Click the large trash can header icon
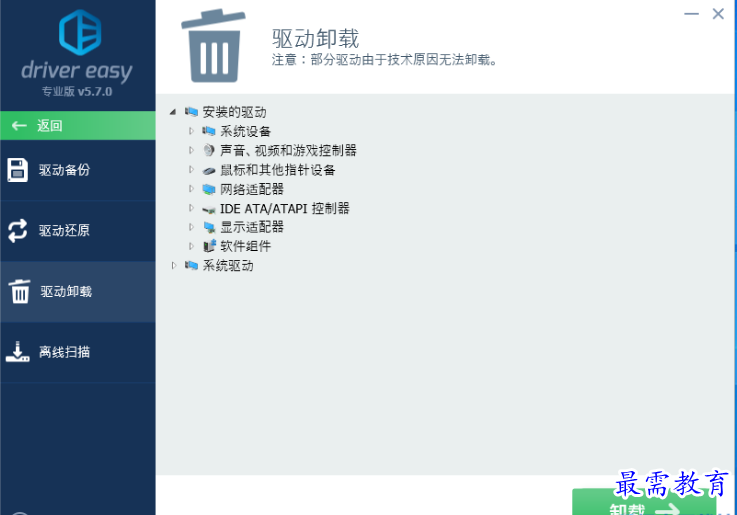The image size is (737, 515). (213, 46)
